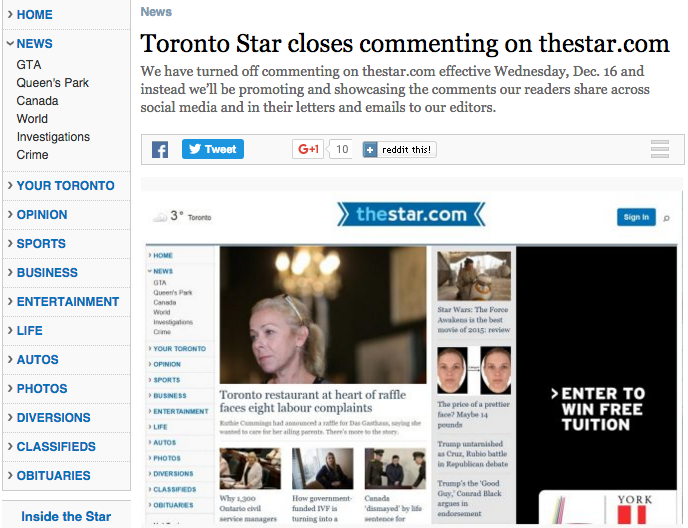This screenshot has width=688, height=528.
Task: Expand the YOUR TORONTO section
Action: pyautogui.click(x=61, y=186)
